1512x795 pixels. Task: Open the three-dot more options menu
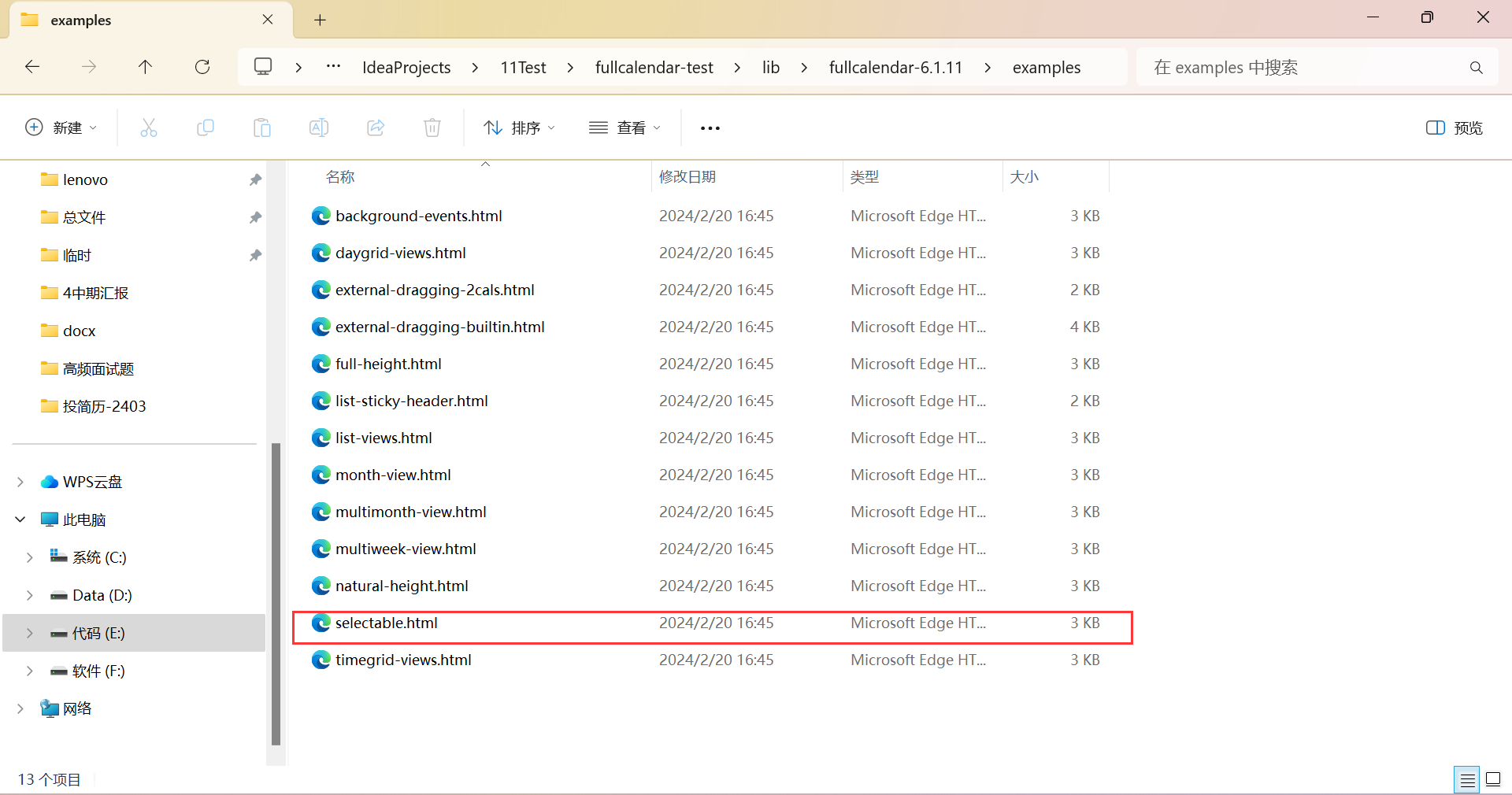click(710, 128)
